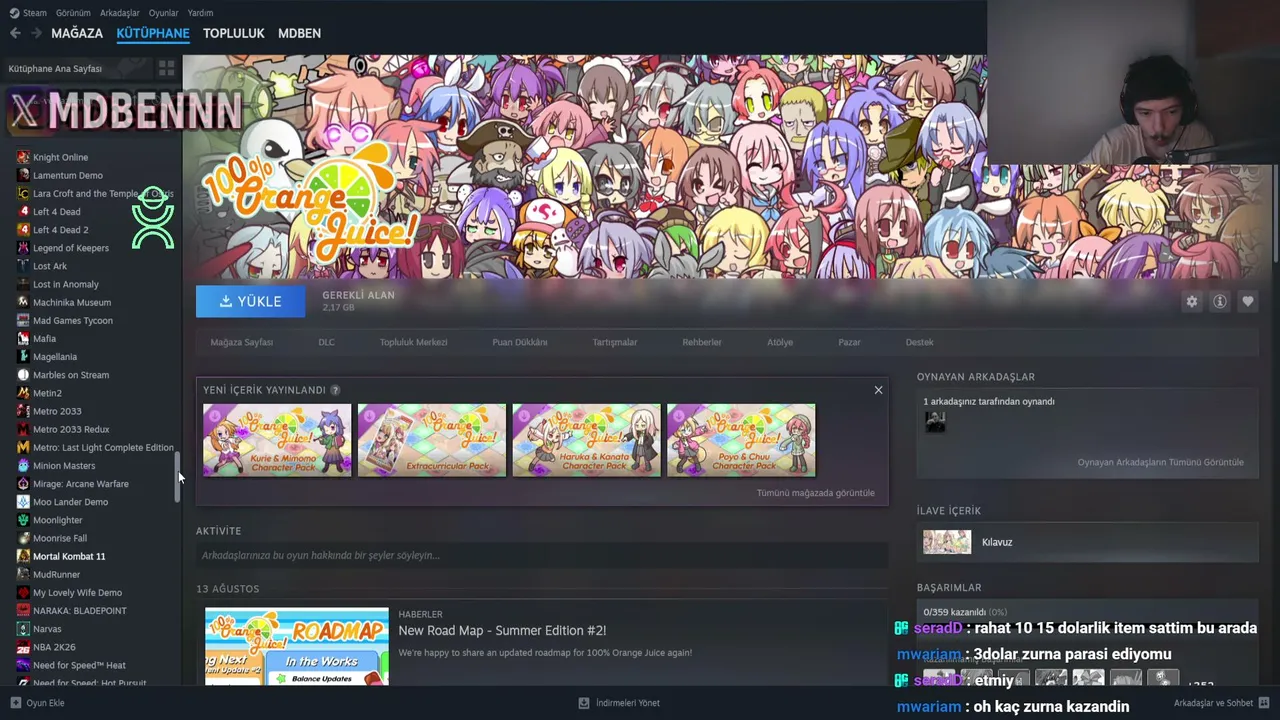Open Puan Dükkânı link
Screen dimensions: 1280x720
[520, 342]
